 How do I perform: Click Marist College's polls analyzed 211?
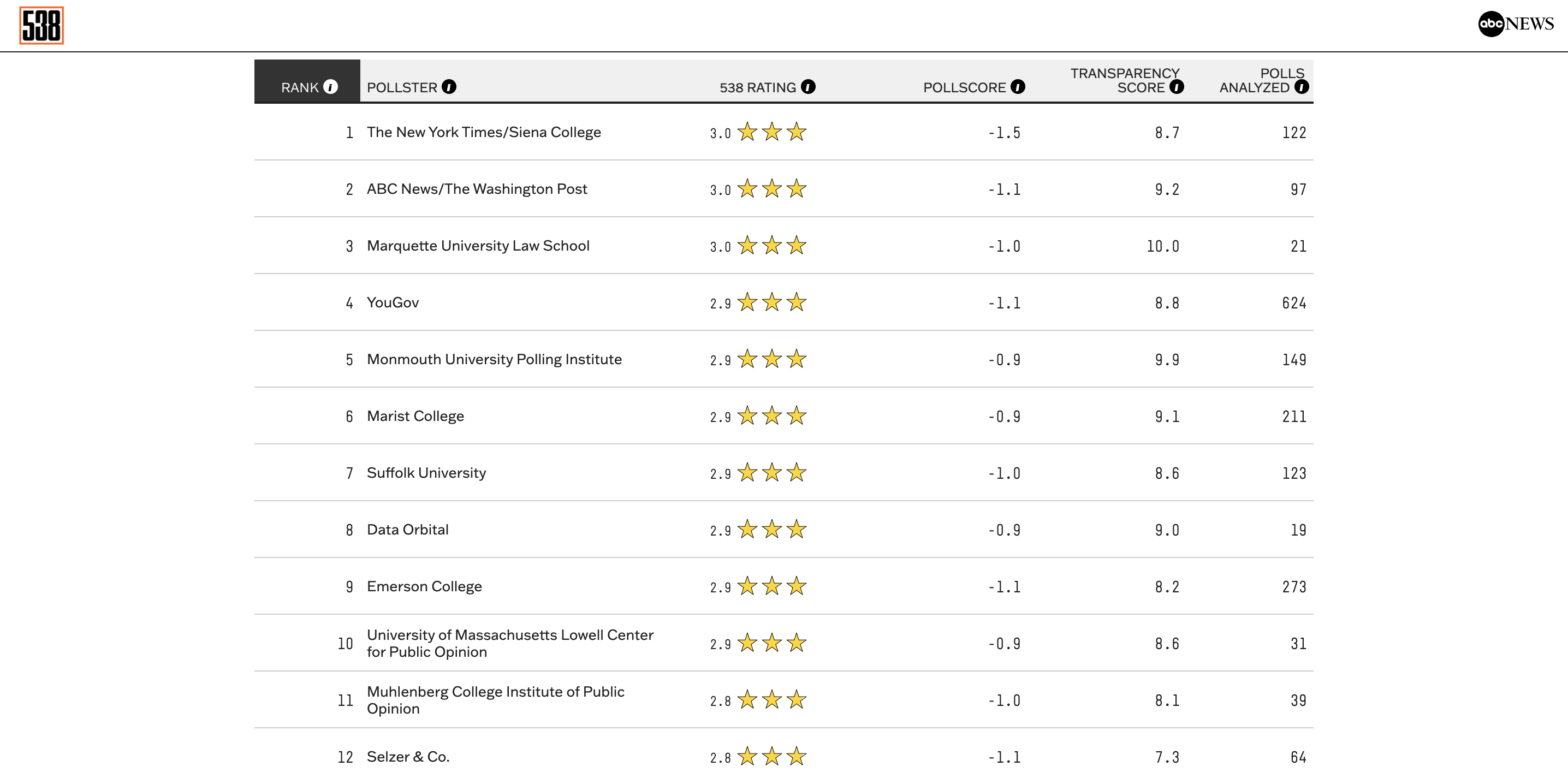1294,417
